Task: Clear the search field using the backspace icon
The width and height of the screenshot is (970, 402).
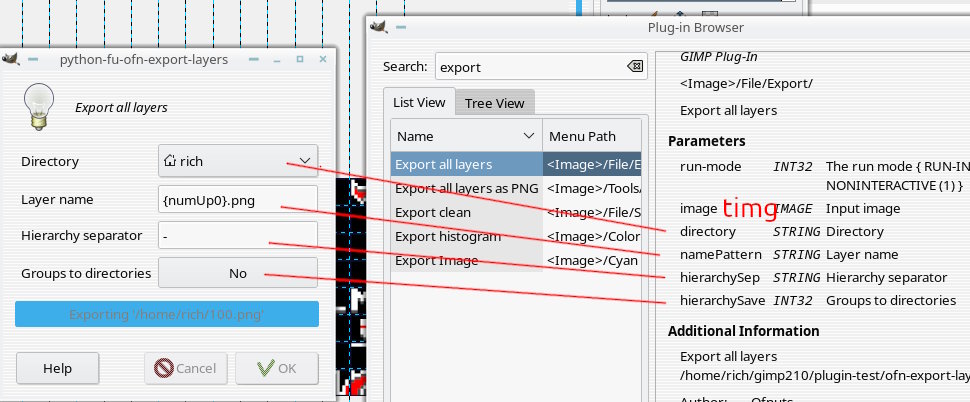Action: tap(635, 66)
